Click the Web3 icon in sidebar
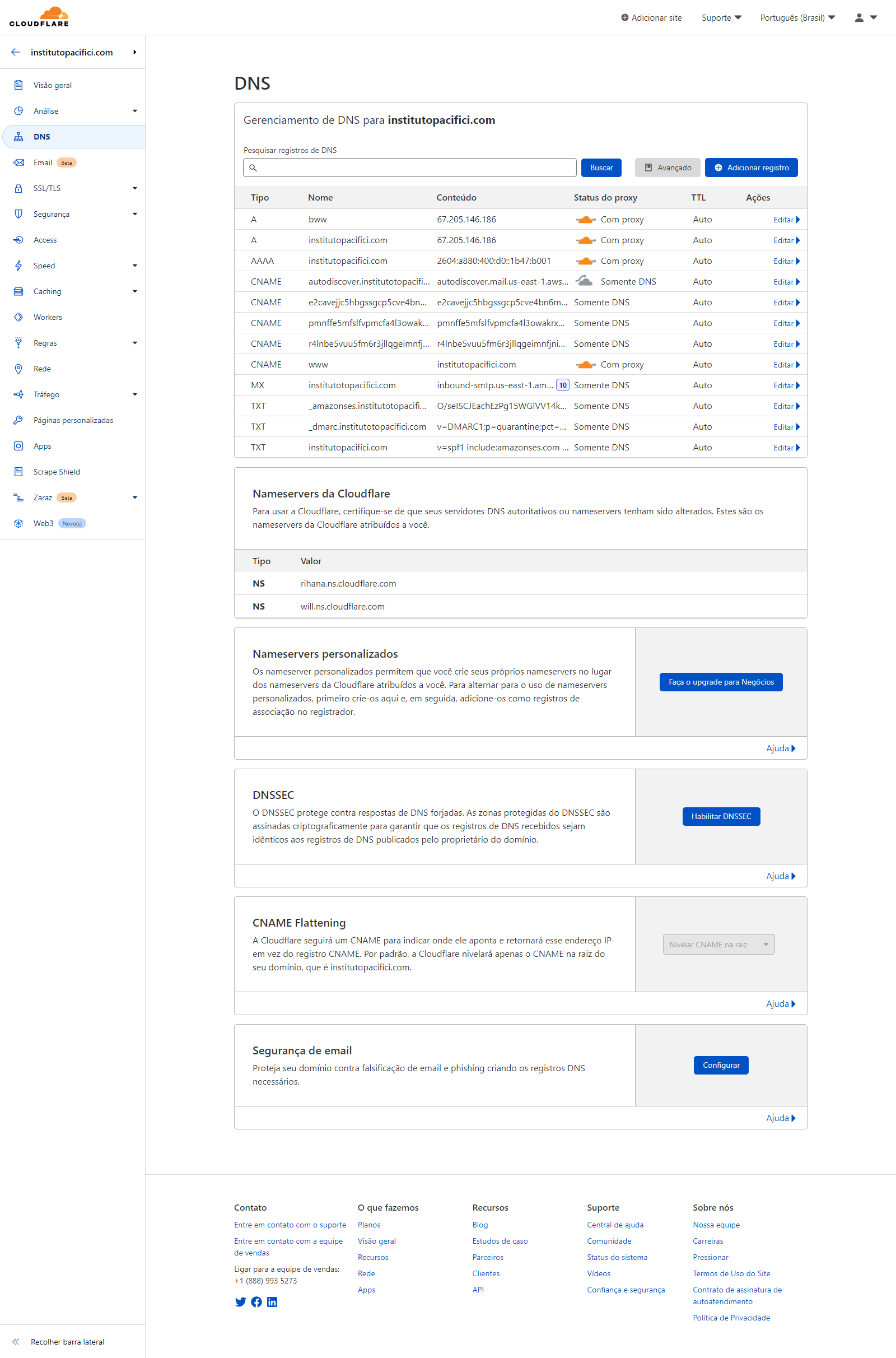 18,523
